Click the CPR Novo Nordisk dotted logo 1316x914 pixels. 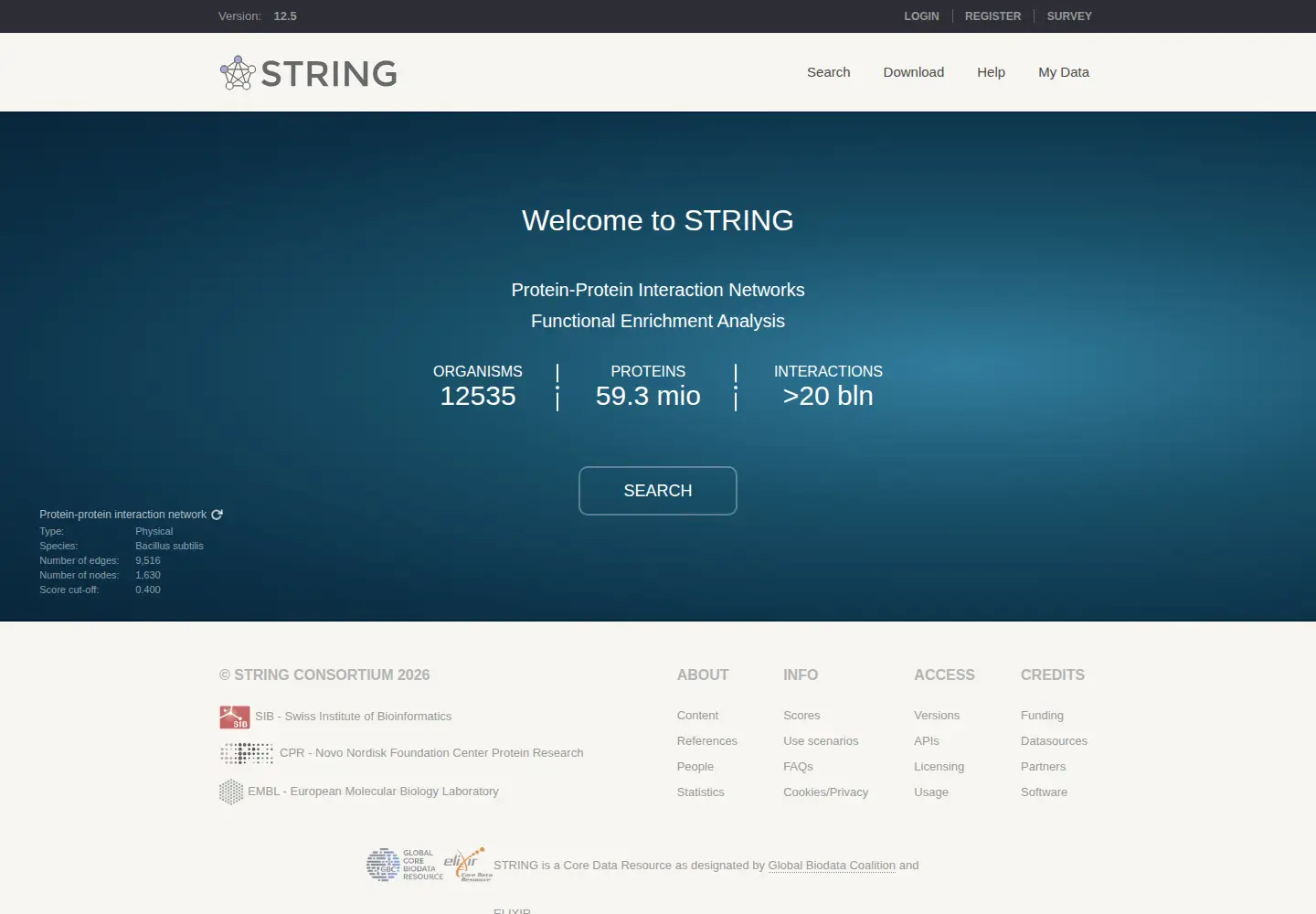(247, 753)
